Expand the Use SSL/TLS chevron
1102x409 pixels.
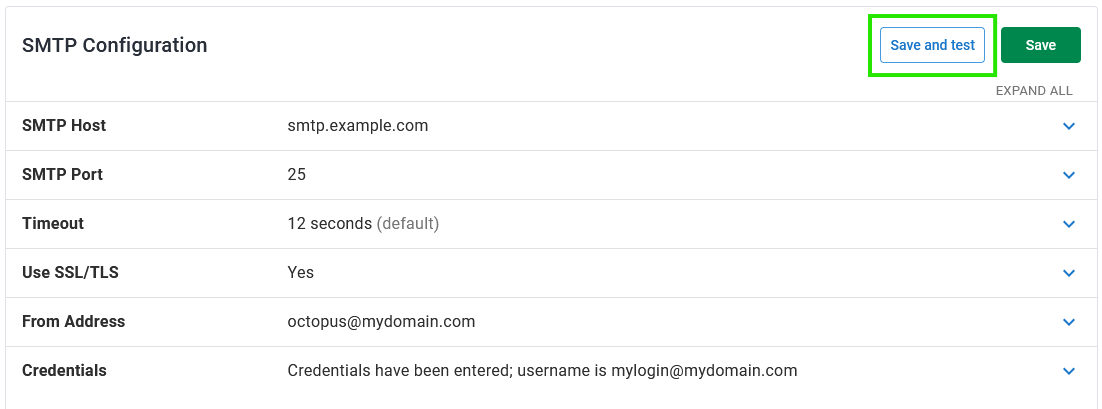click(x=1069, y=273)
